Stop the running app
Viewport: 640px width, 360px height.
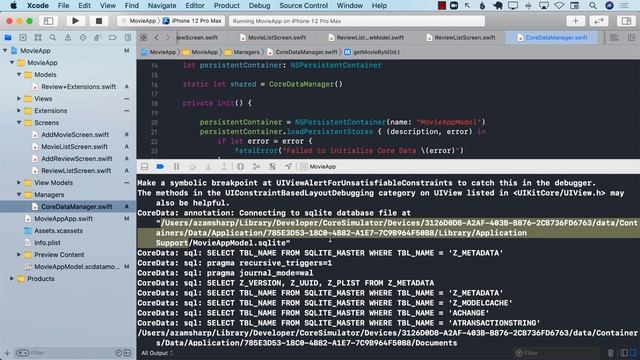(x=98, y=20)
